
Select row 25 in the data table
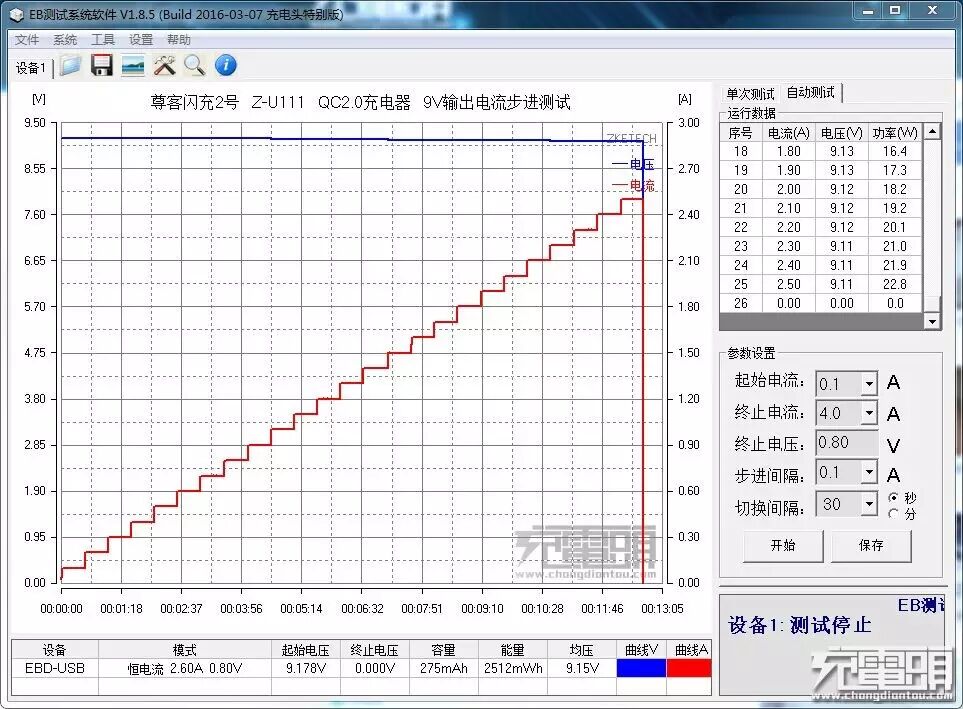821,284
